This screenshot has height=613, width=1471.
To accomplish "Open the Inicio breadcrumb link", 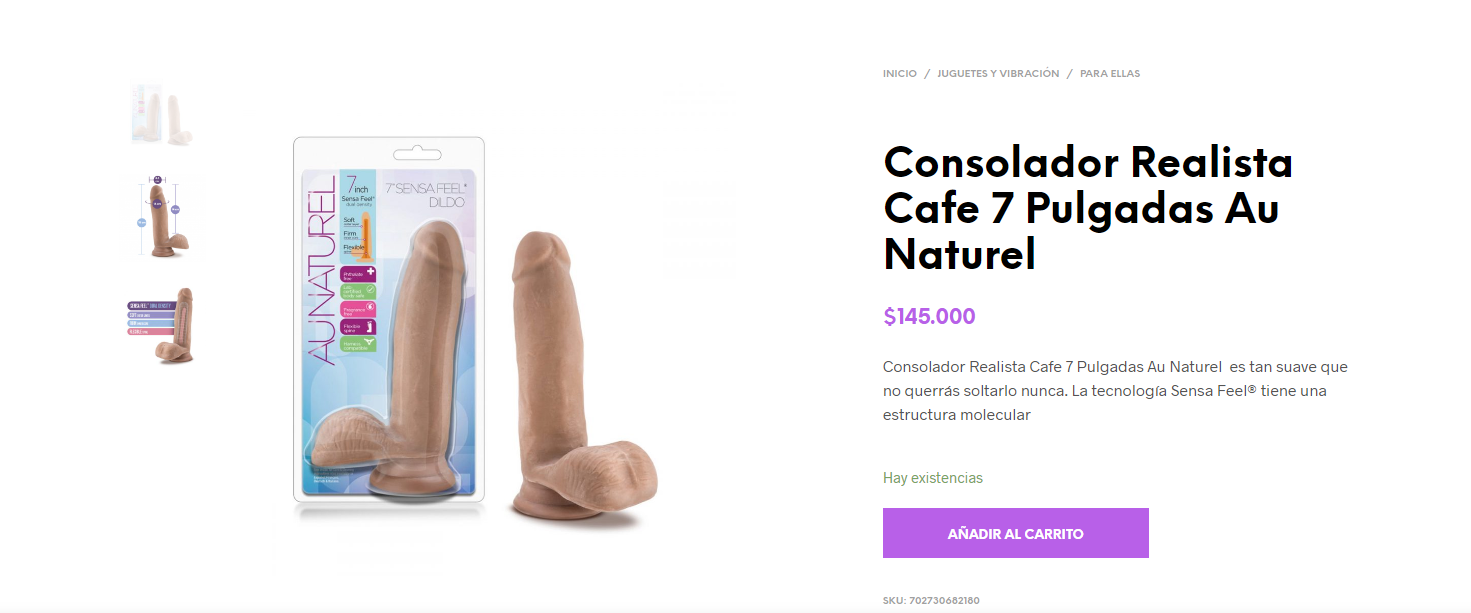I will click(x=900, y=74).
